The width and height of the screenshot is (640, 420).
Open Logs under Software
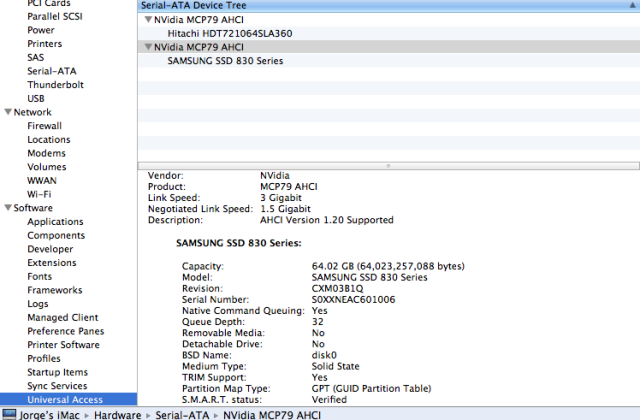click(38, 304)
